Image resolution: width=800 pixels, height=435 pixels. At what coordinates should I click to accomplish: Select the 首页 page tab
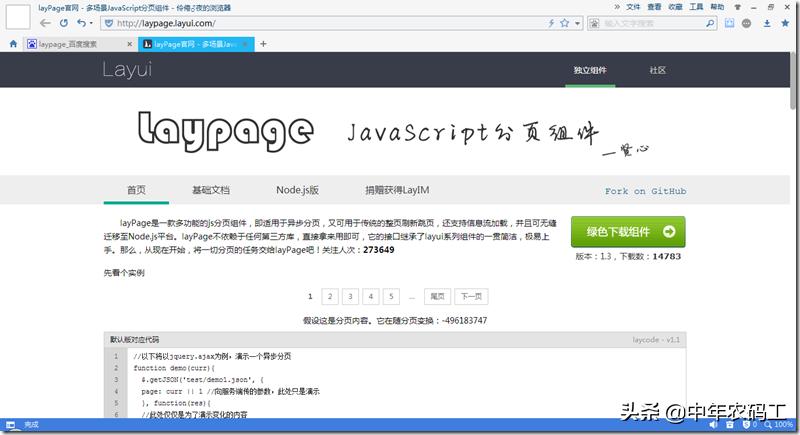coord(136,190)
